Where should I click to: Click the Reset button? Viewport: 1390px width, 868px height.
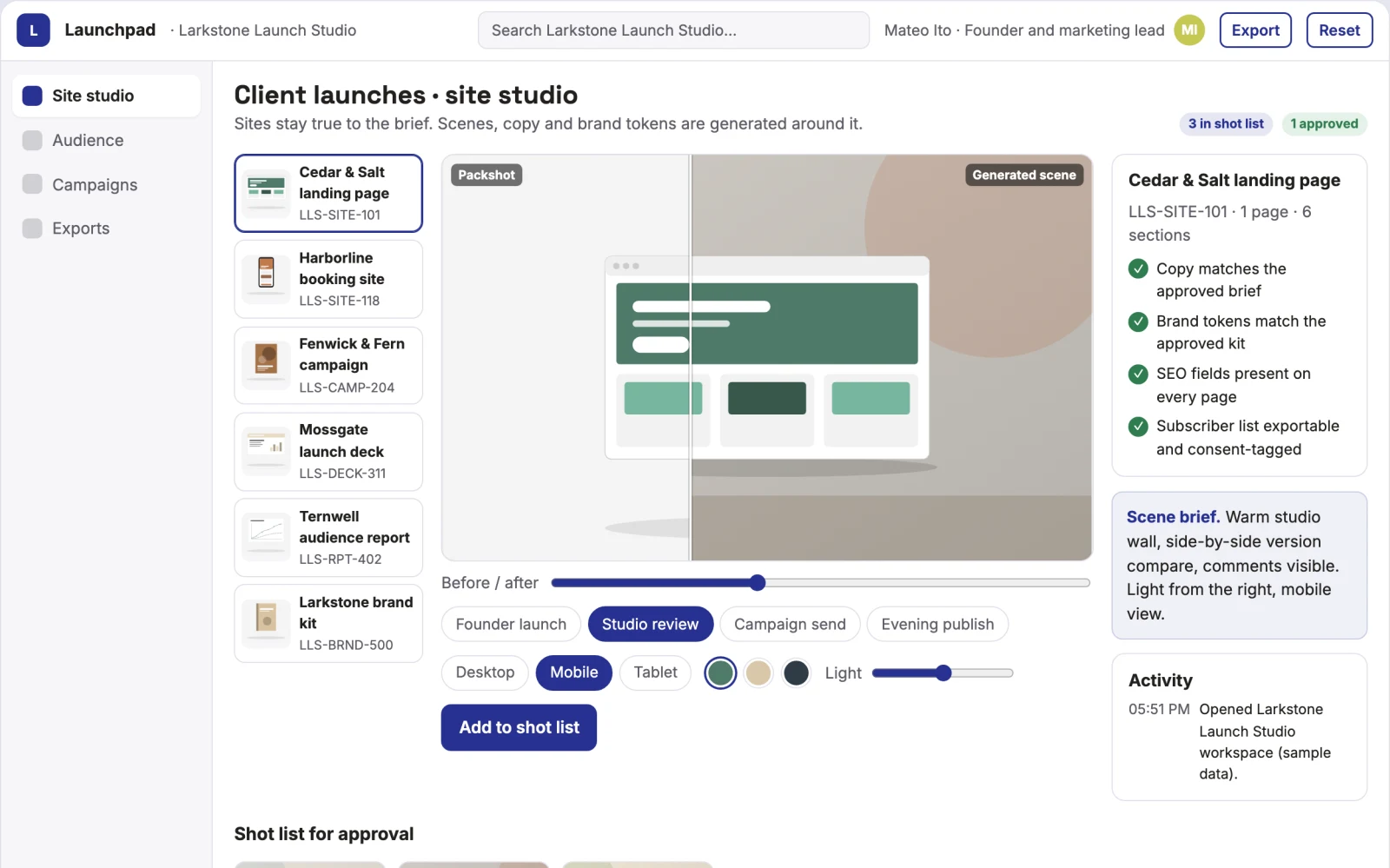[1340, 30]
